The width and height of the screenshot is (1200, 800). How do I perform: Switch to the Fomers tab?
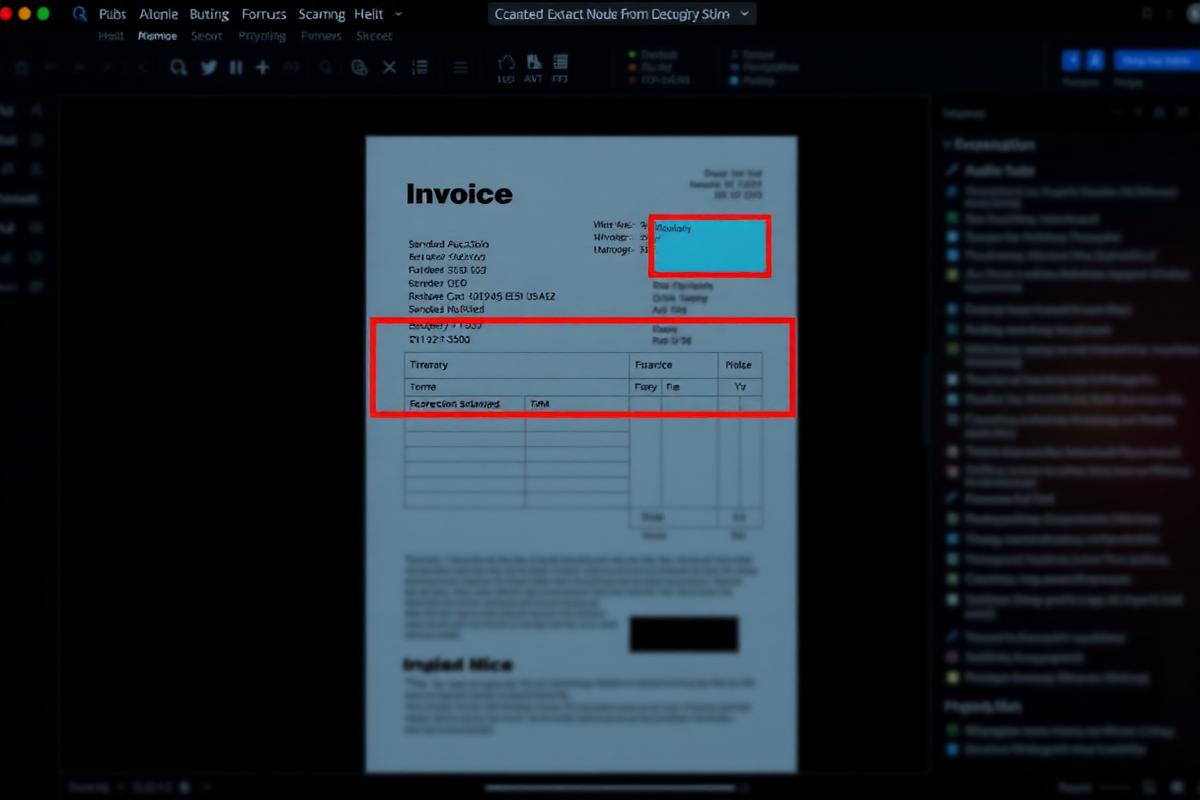[x=320, y=36]
